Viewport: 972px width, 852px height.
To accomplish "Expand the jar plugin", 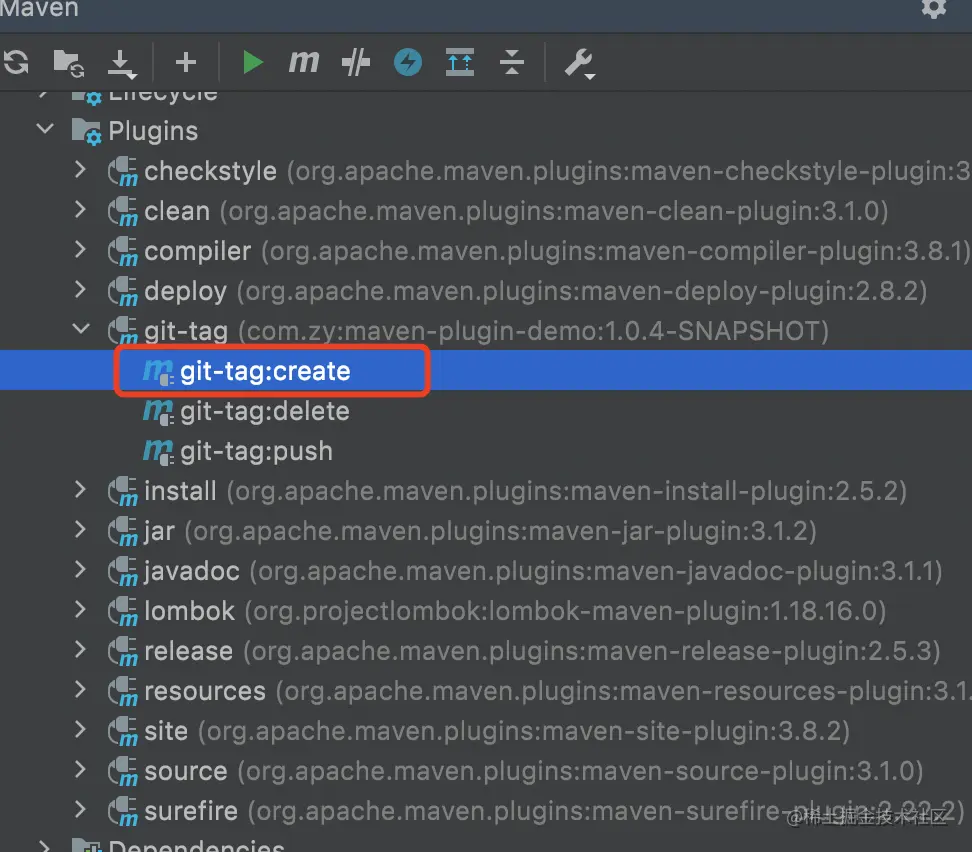I will click(80, 530).
